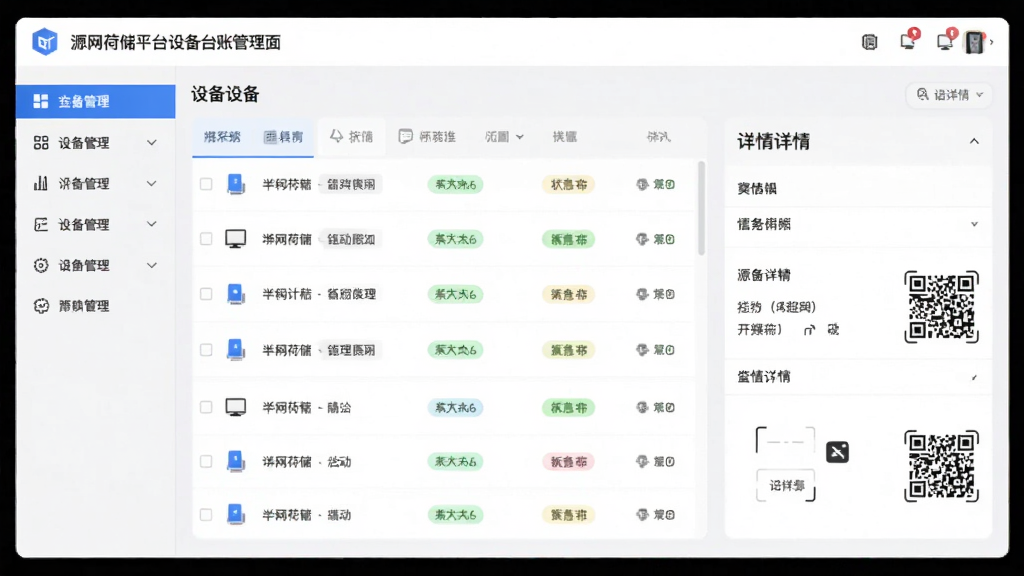Click the monitor icon in the fifth row

pos(236,408)
